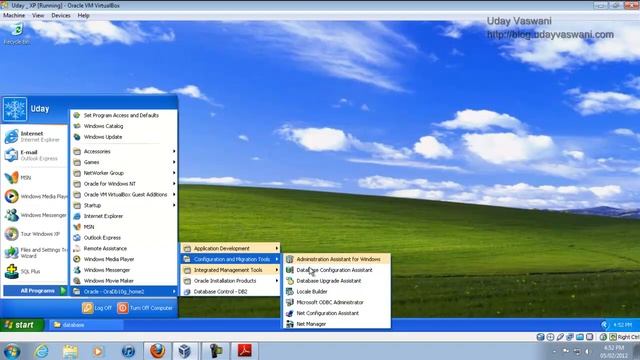Open host File Explorer folder taskbar icon
The width and height of the screenshot is (640, 360).
pyautogui.click(x=70, y=351)
